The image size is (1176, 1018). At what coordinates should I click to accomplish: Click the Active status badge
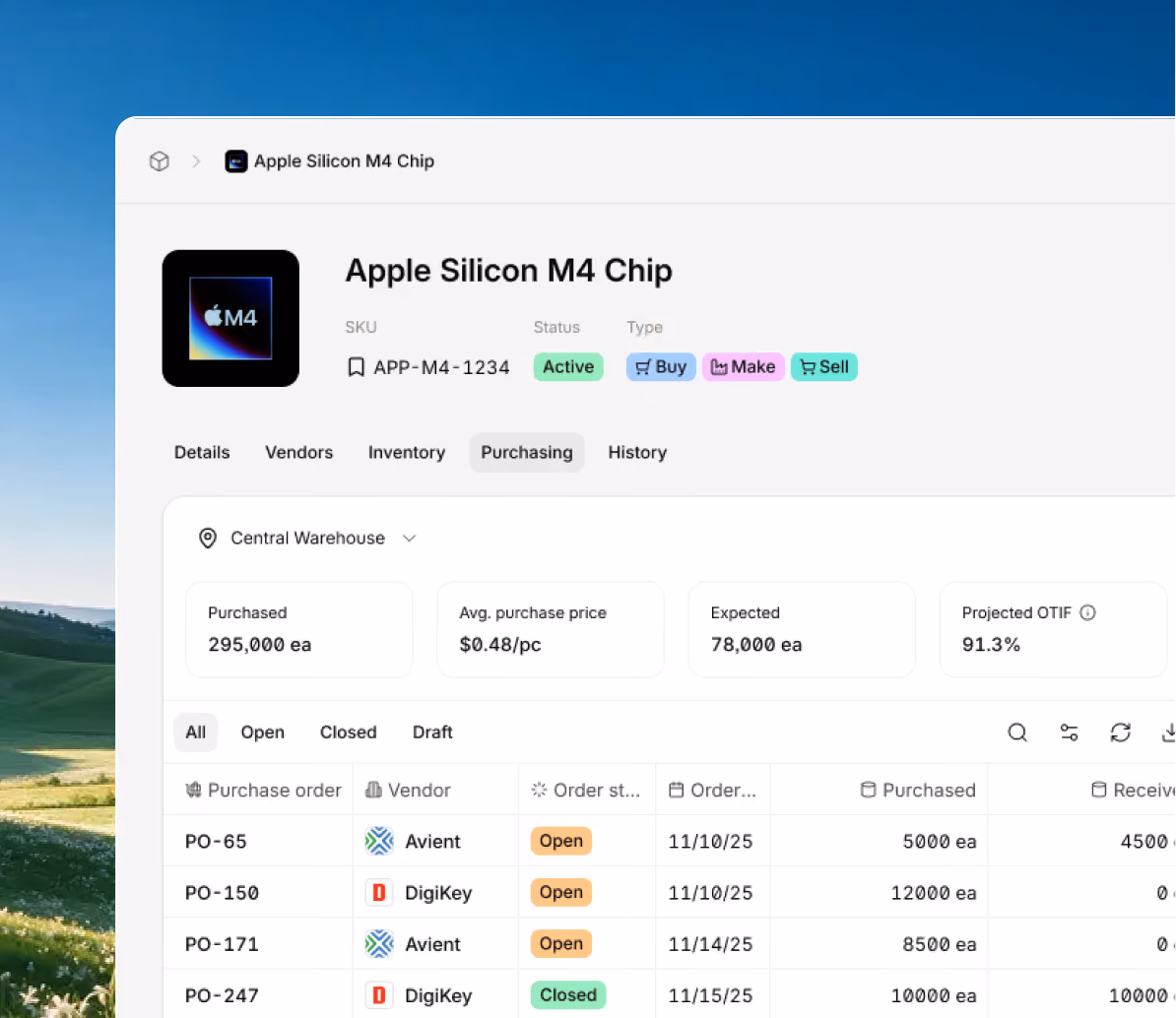tap(568, 366)
